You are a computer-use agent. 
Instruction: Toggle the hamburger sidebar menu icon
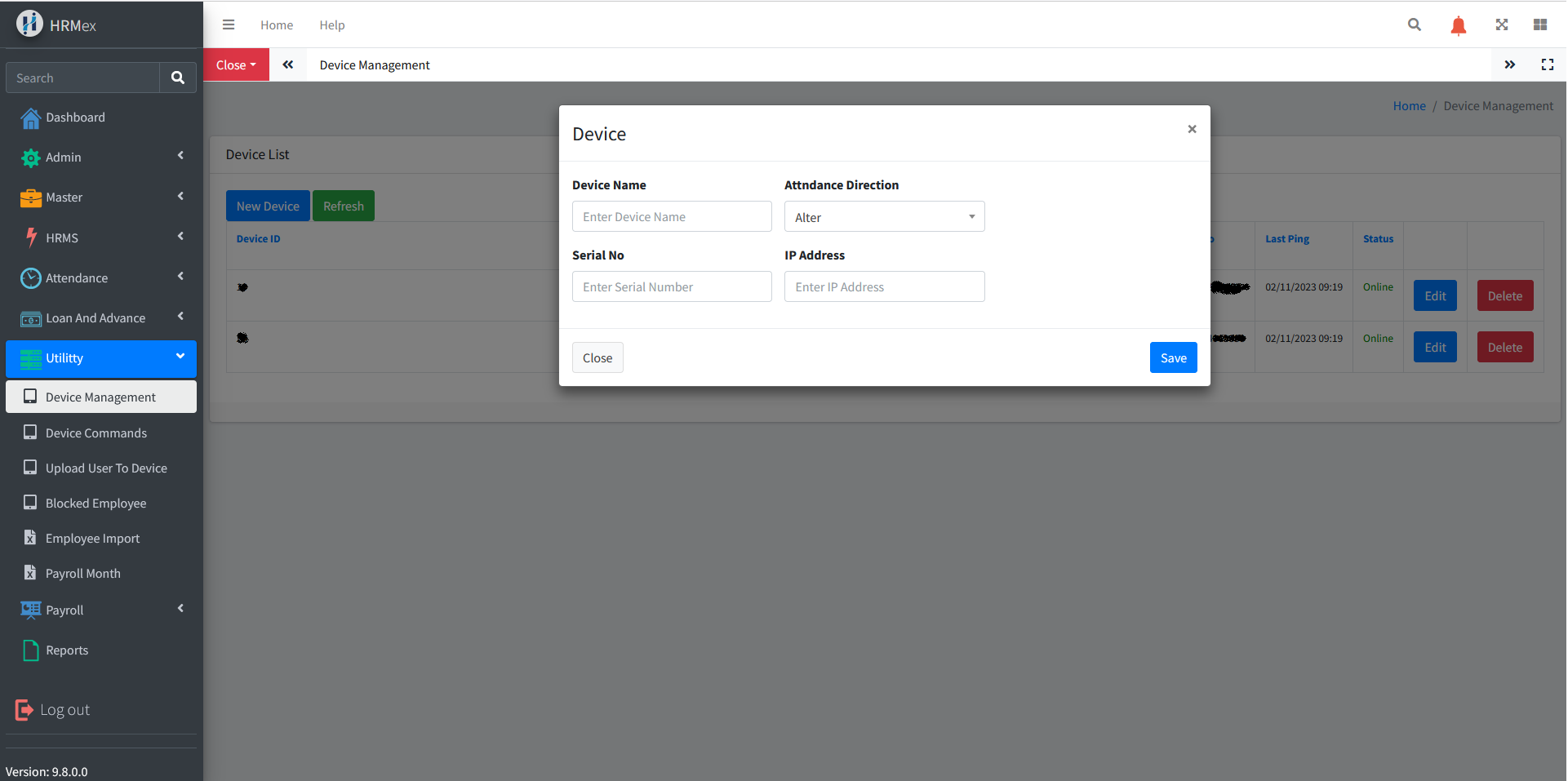(x=229, y=25)
